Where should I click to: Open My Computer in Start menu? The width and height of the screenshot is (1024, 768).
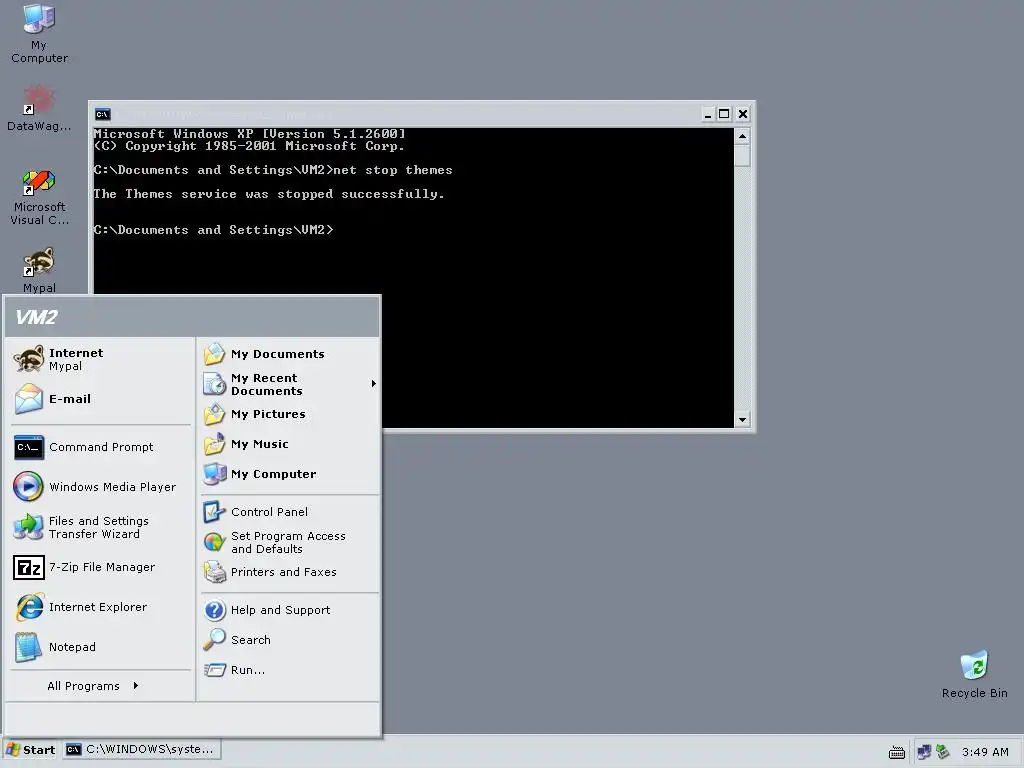click(289, 474)
